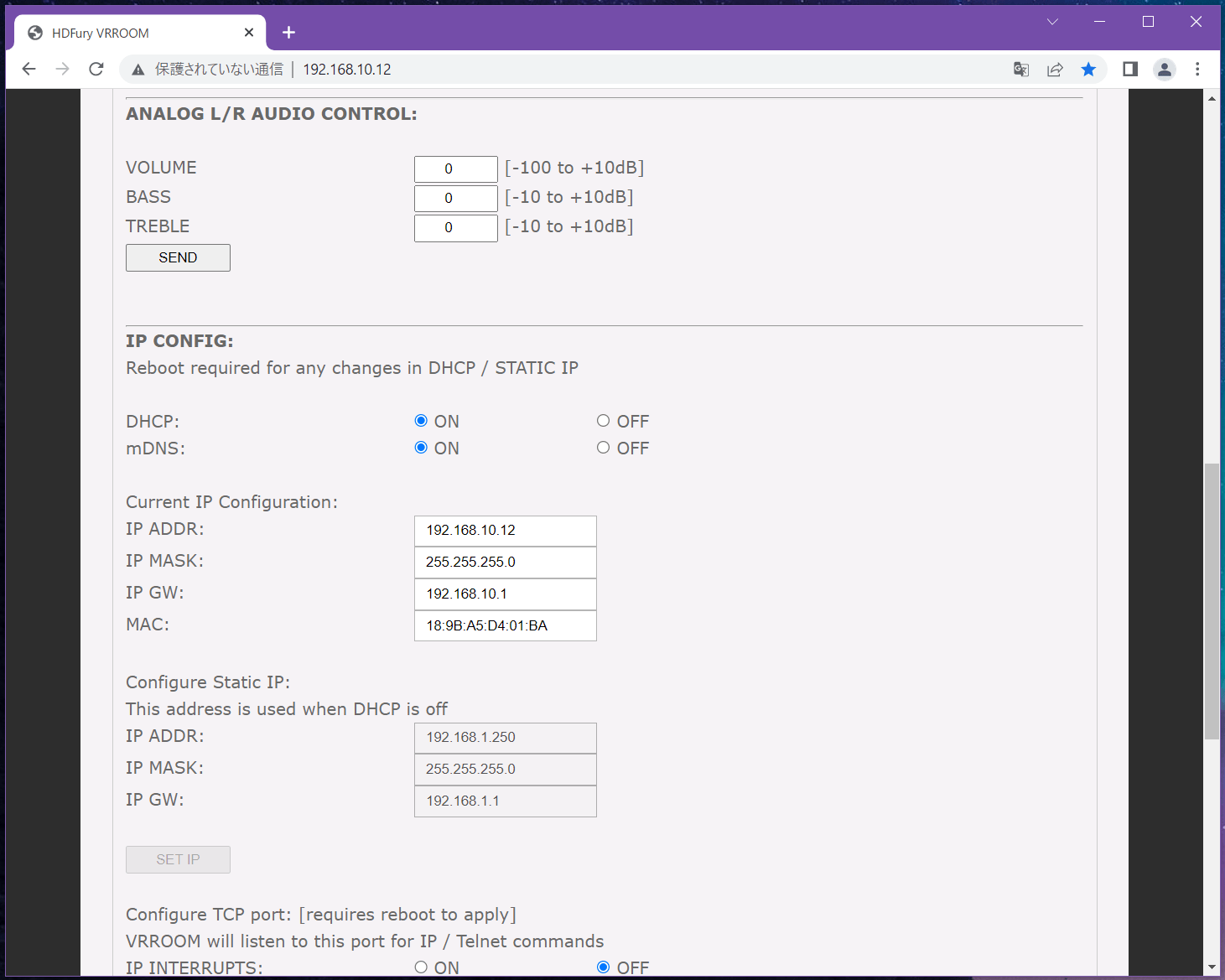Click current IP MASK field
The width and height of the screenshot is (1225, 980).
click(506, 563)
